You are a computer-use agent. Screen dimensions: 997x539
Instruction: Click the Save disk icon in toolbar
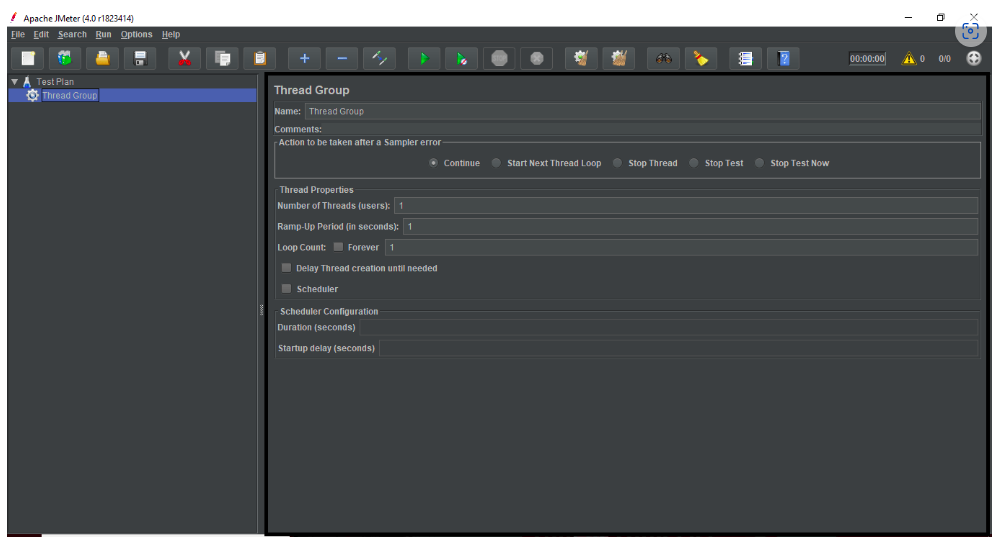pos(141,59)
